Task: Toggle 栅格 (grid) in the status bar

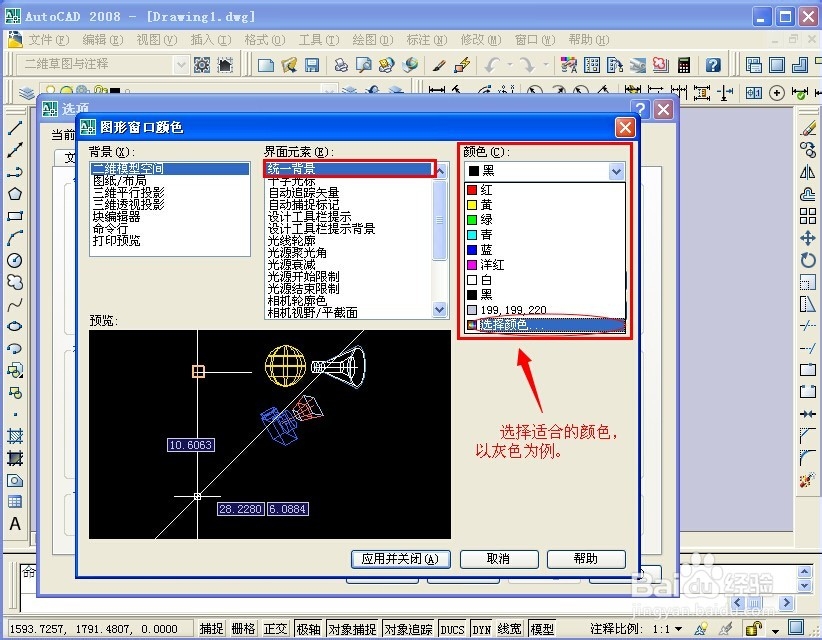Action: (x=243, y=628)
